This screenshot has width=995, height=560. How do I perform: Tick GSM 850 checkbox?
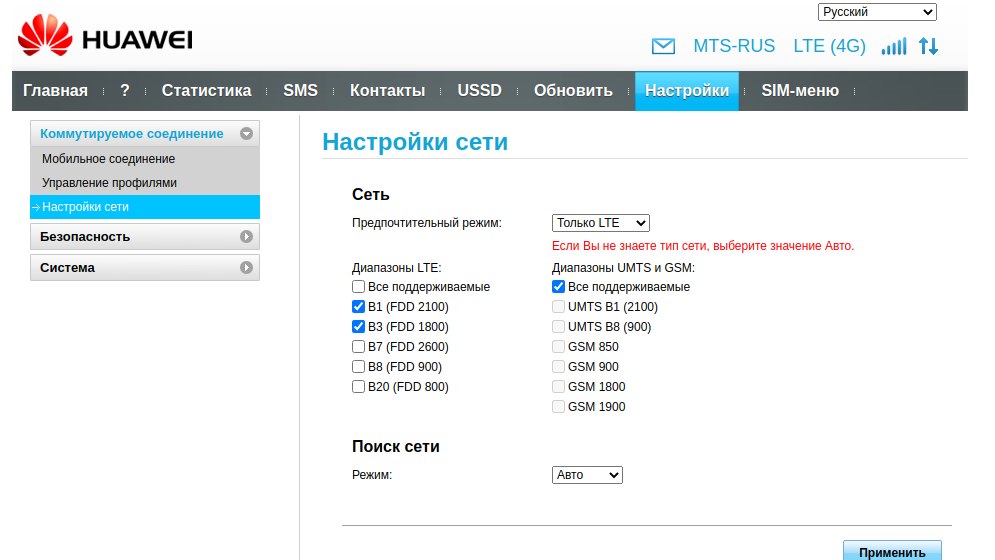tap(558, 347)
